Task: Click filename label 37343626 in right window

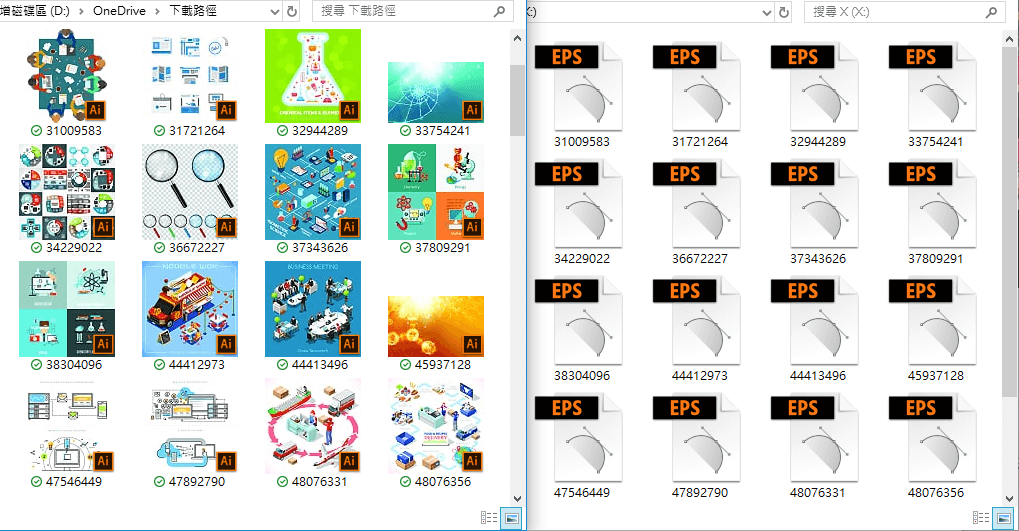Action: 818,259
